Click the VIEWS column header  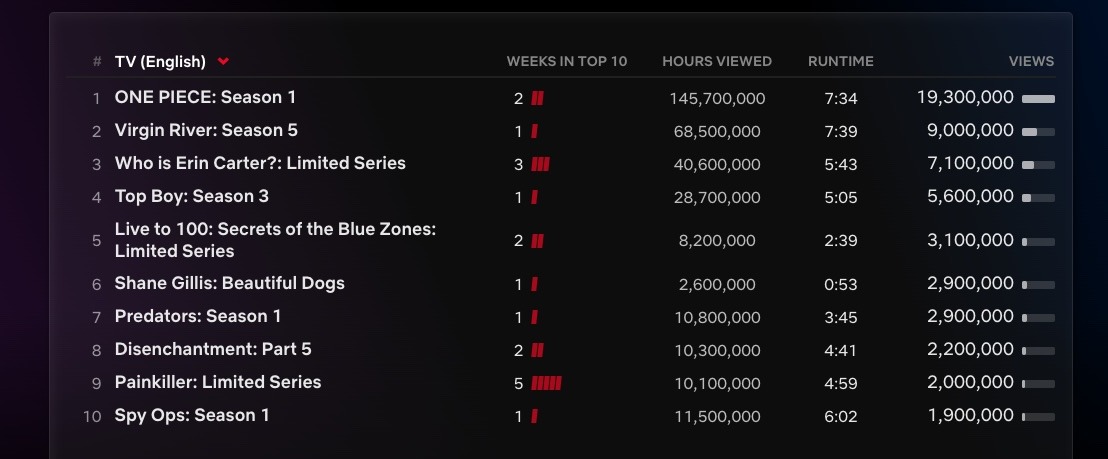tap(1032, 61)
